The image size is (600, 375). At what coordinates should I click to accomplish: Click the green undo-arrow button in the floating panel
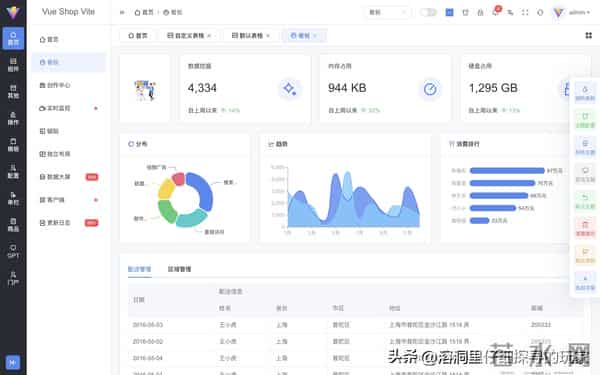click(585, 201)
